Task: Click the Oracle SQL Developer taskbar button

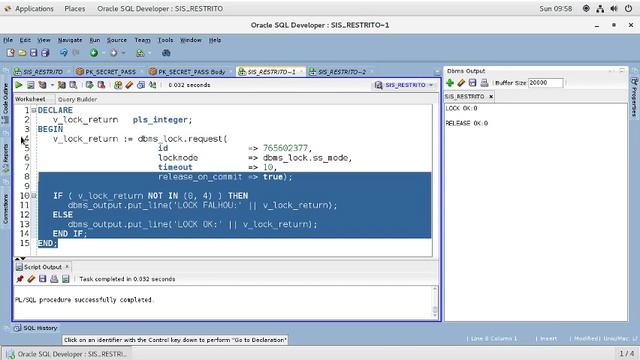Action: click(67, 354)
